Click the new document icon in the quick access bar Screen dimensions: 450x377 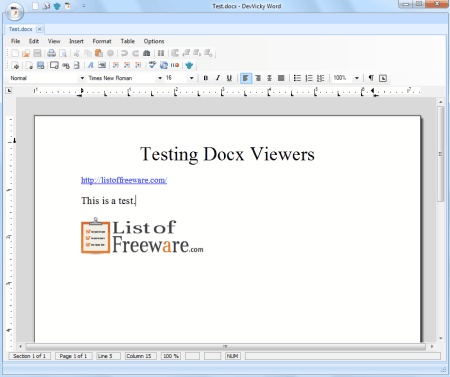pos(35,6)
